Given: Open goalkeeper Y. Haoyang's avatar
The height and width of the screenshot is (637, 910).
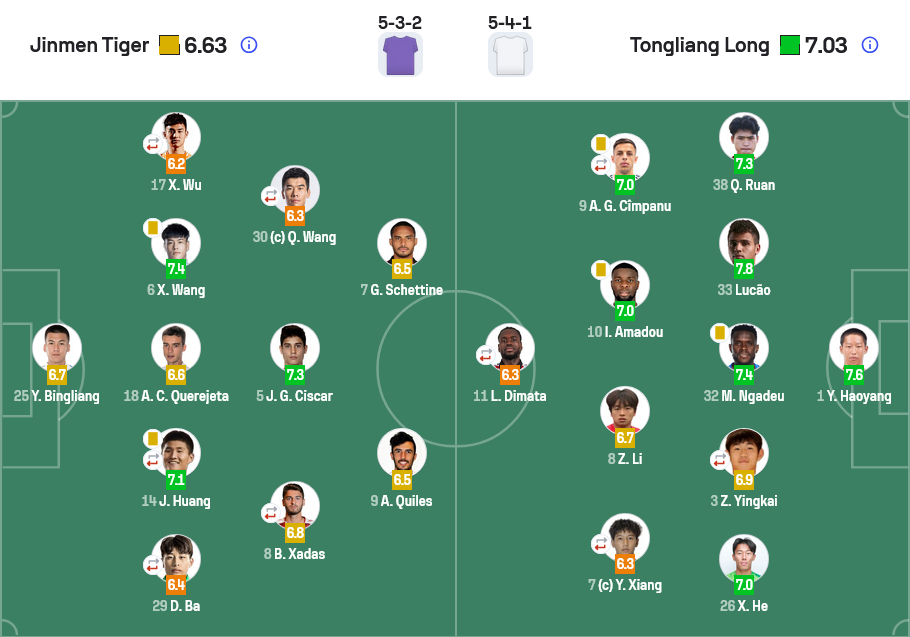Looking at the screenshot, I should click(x=853, y=348).
